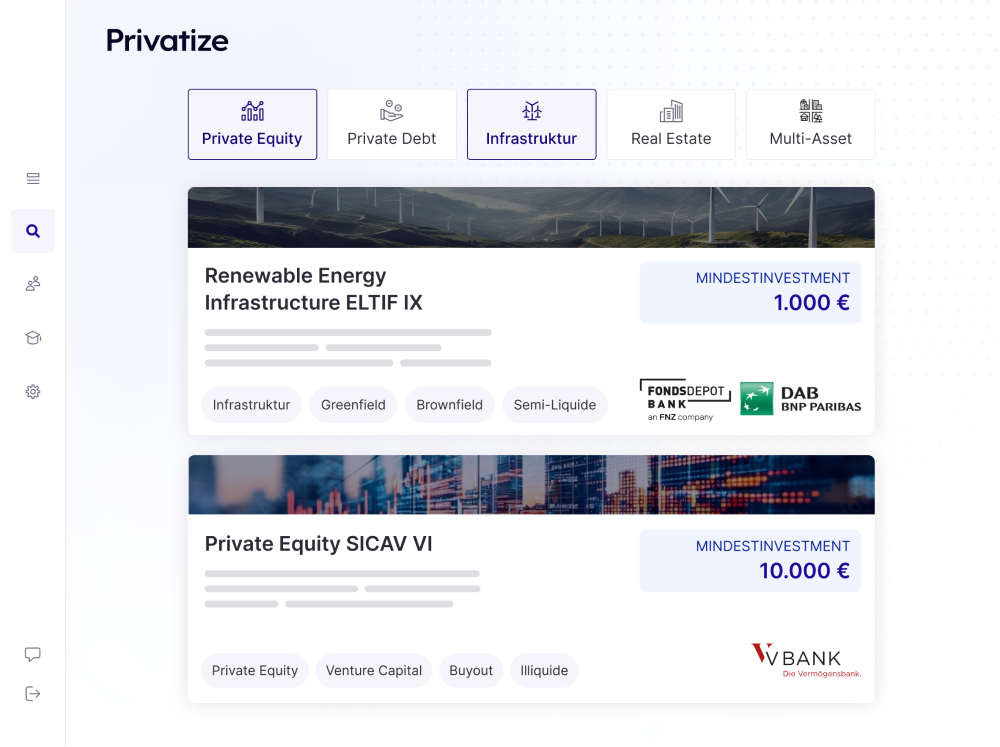Click the logout icon in the sidebar

click(33, 693)
